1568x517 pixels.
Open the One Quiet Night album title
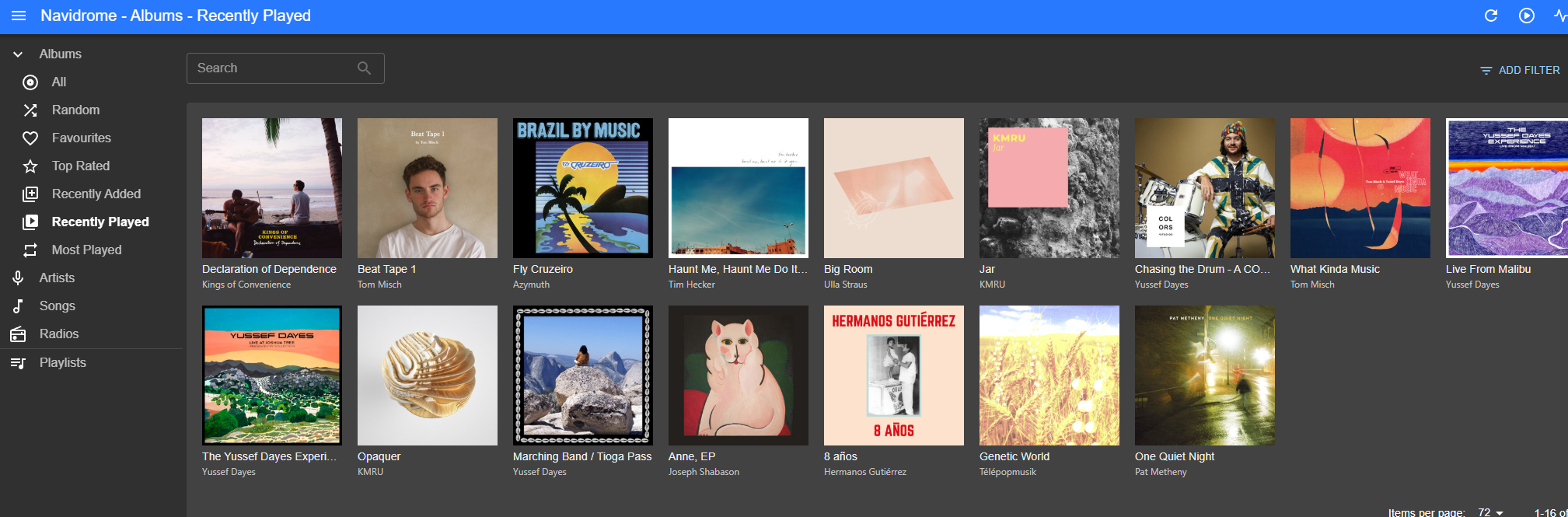(1174, 456)
